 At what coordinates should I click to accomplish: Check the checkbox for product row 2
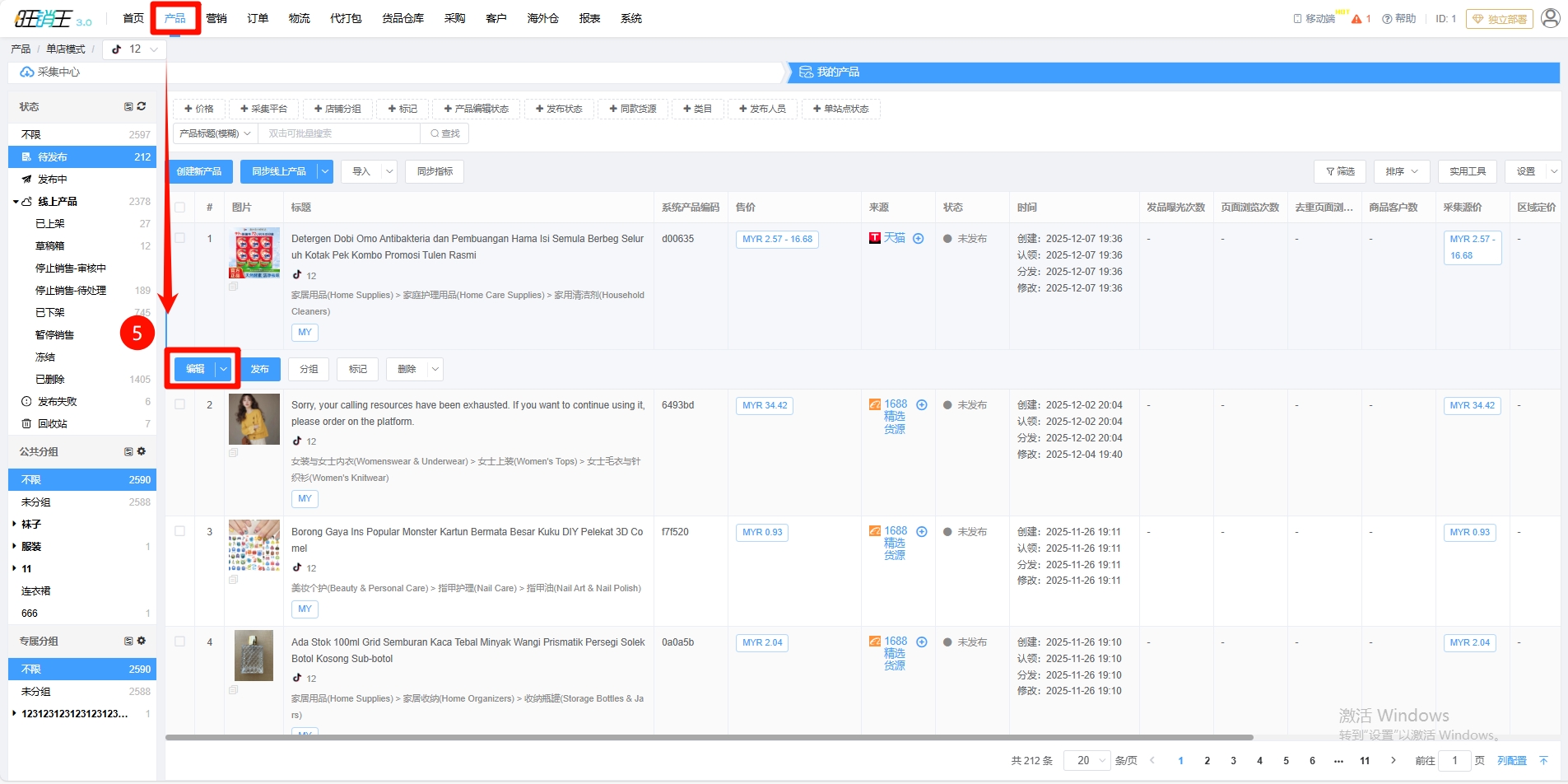click(180, 404)
